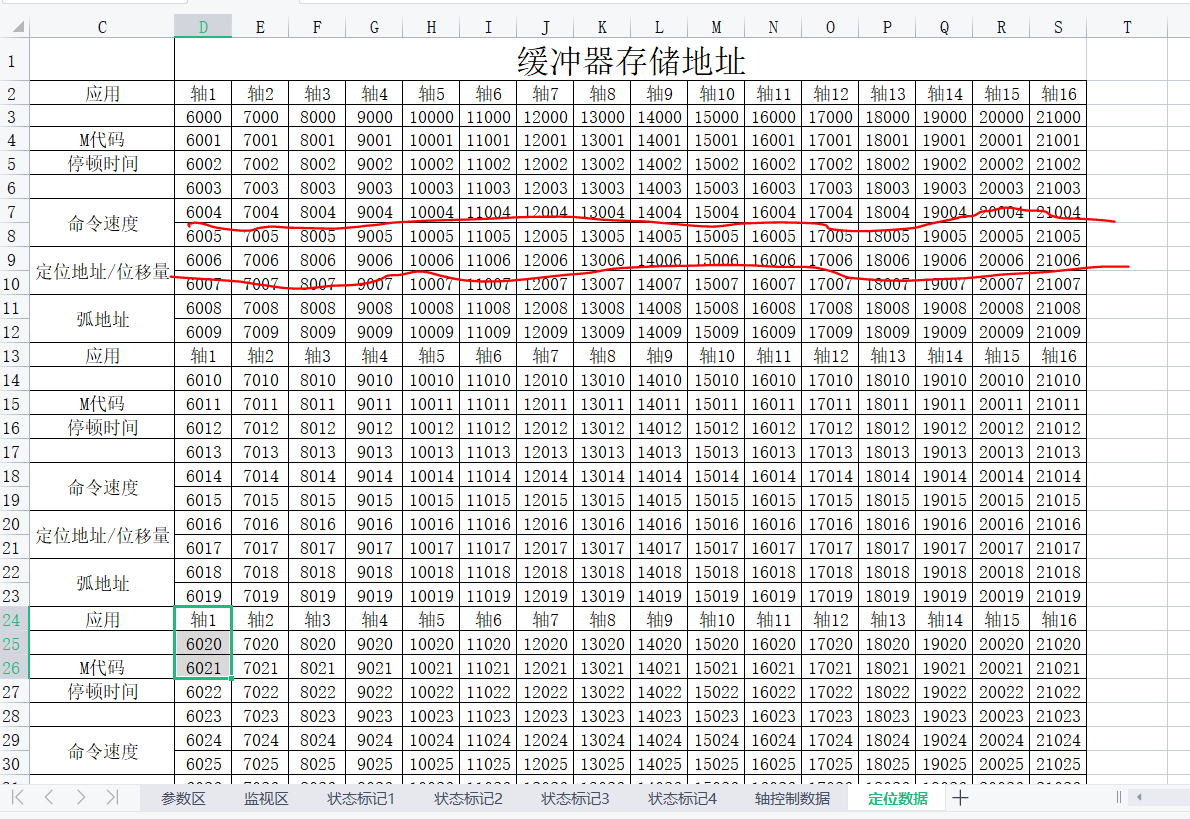Grab the sheet tab bar split handle

[1118, 797]
